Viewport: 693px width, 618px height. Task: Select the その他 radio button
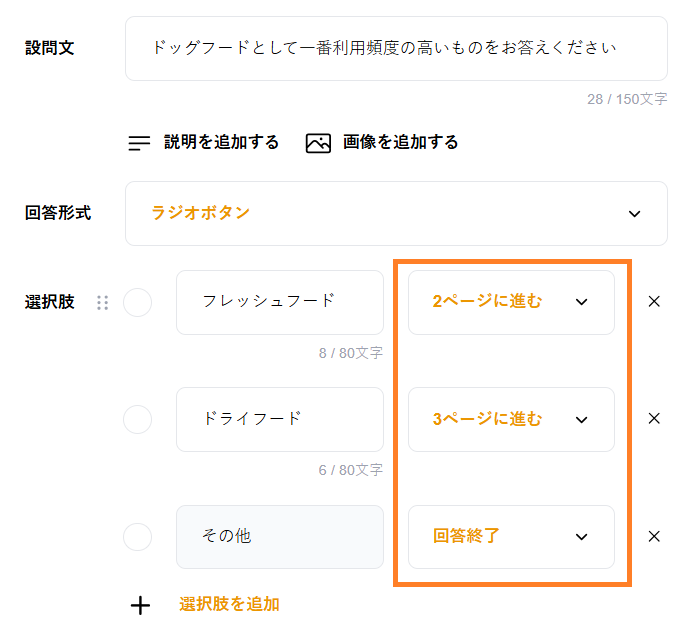[x=137, y=537]
